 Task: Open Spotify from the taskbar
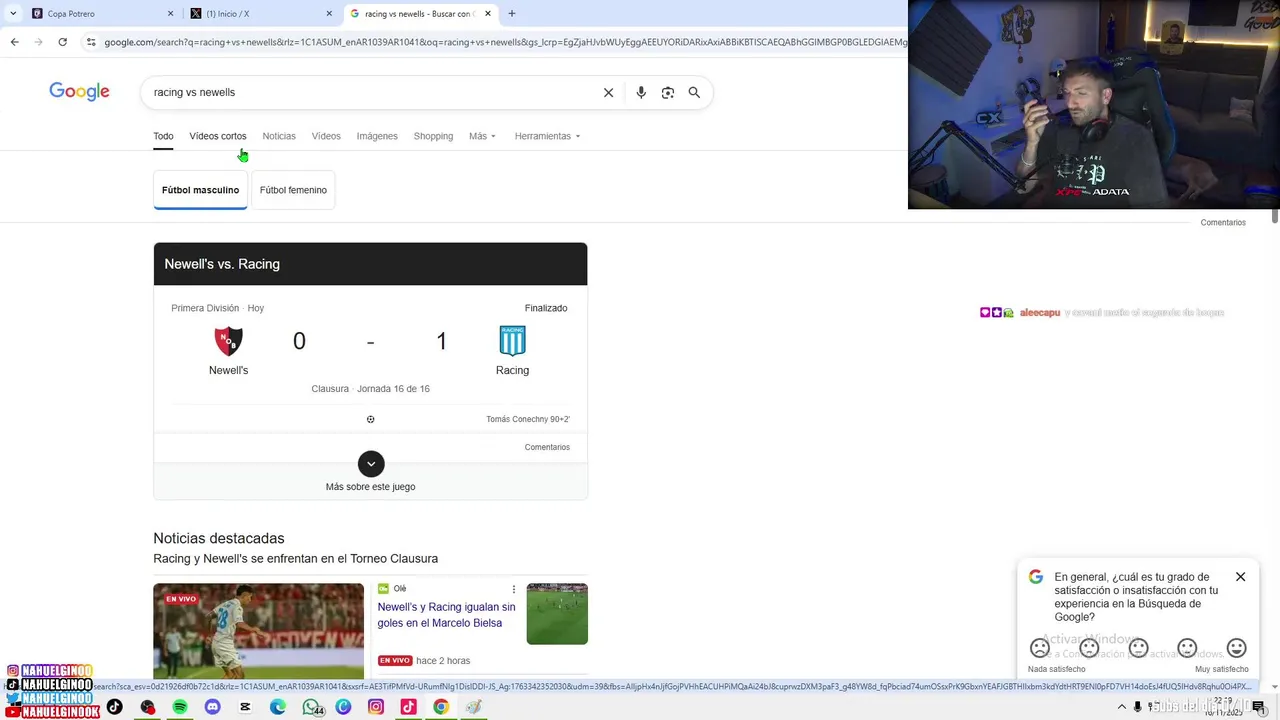[x=180, y=707]
